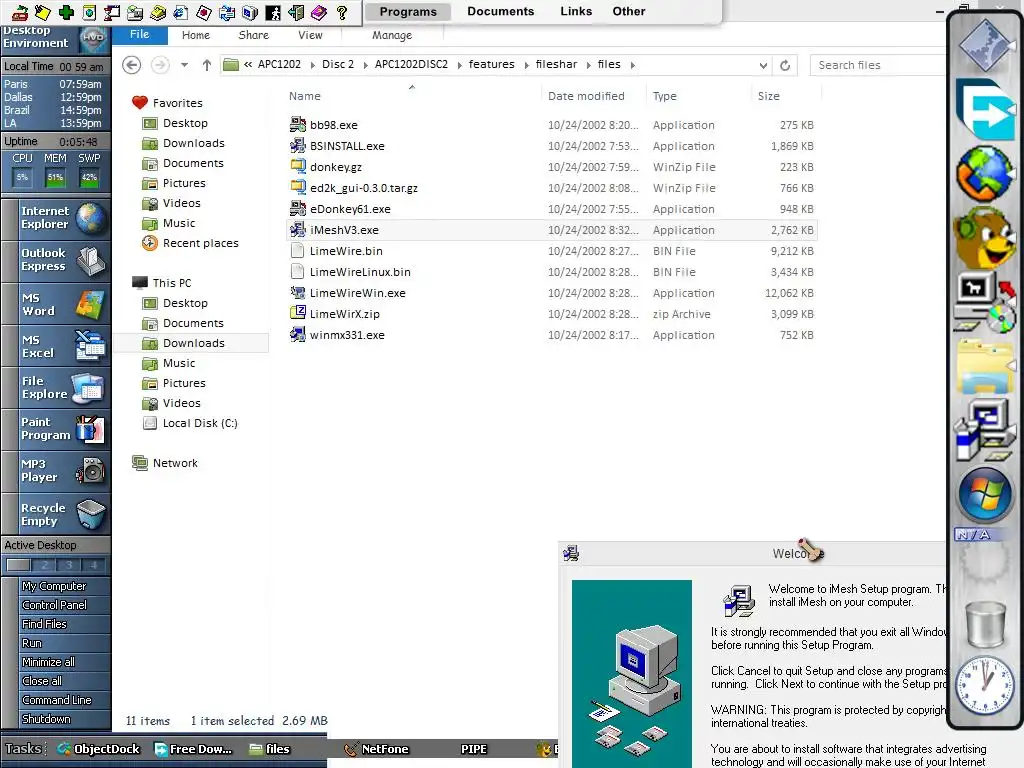Launch Internet Explorer from side panel
Image resolution: width=1024 pixels, height=768 pixels.
(56, 217)
